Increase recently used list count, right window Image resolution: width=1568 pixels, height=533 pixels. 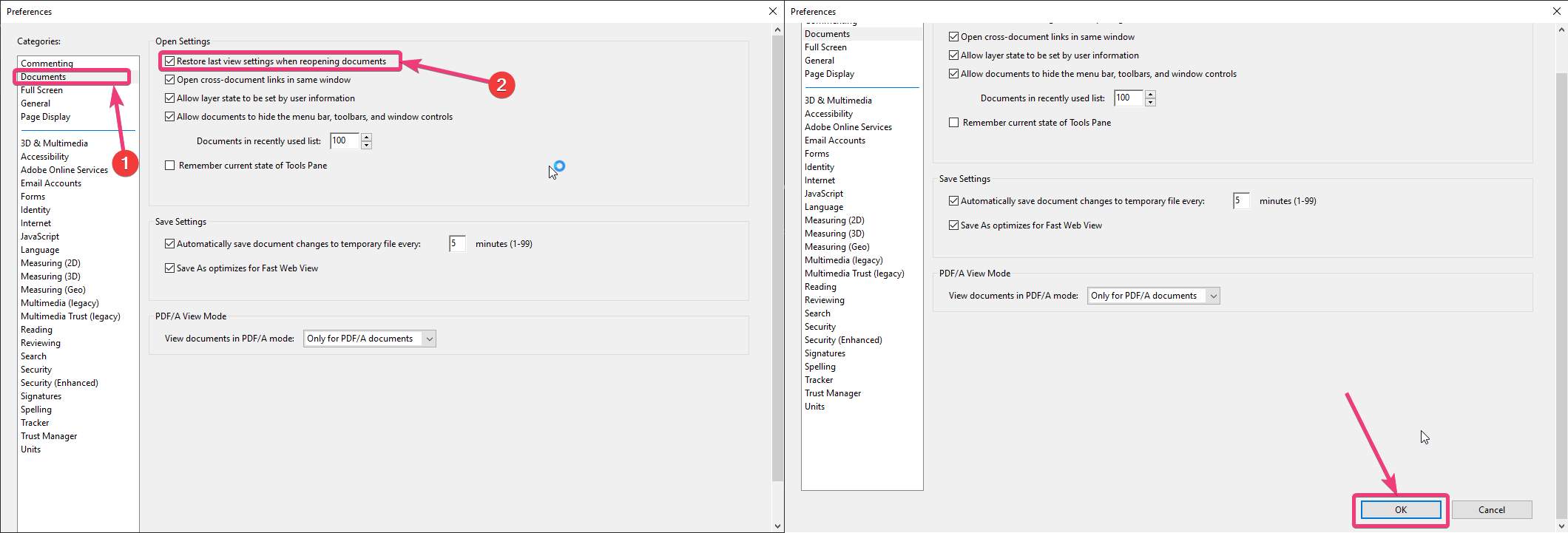pos(1150,94)
